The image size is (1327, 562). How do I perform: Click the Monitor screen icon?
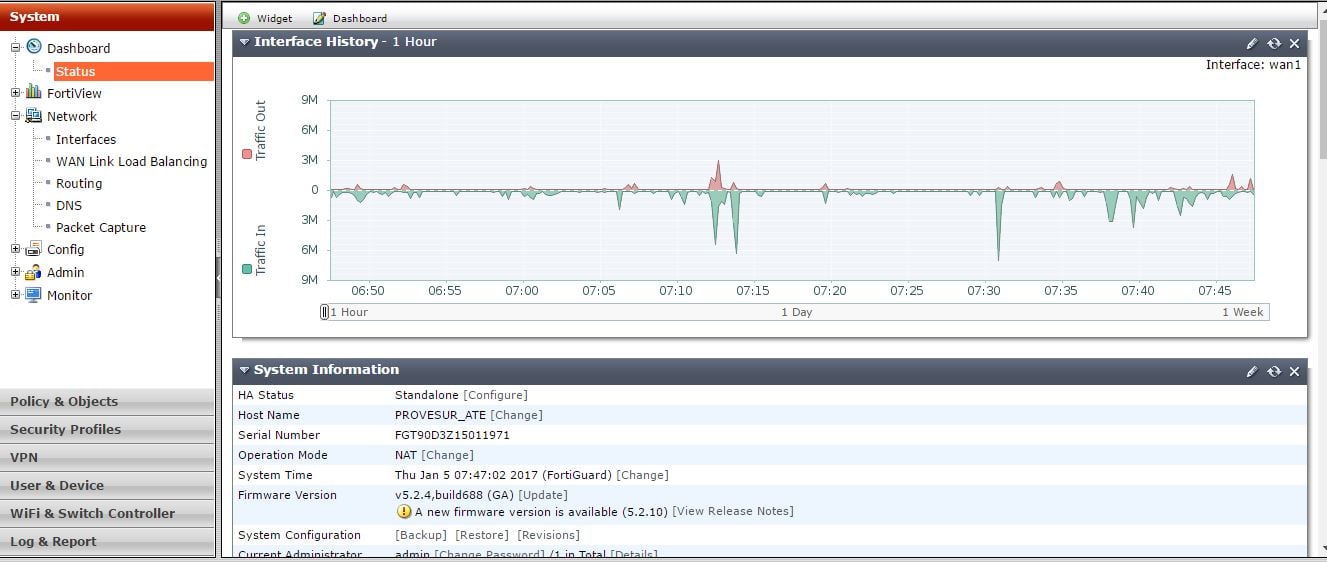pyautogui.click(x=34, y=294)
